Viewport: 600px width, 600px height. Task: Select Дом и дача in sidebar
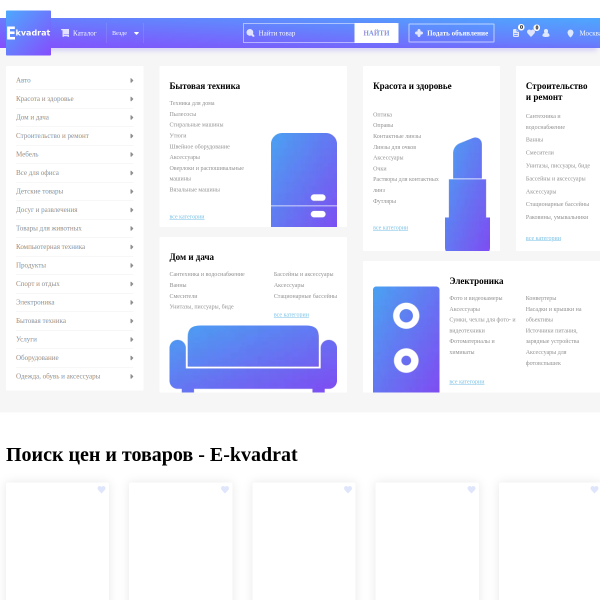(33, 117)
